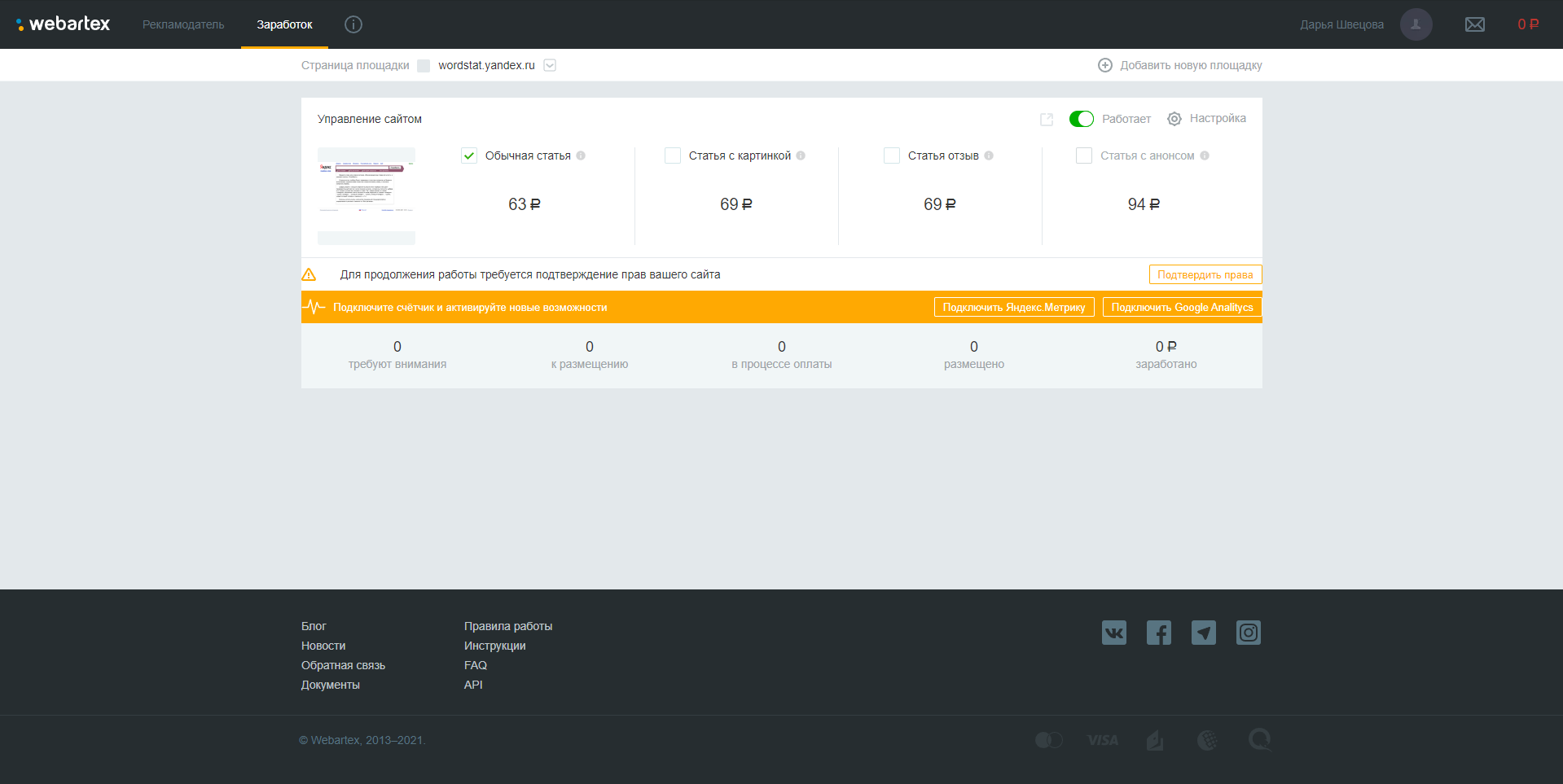Click the user name Дарья Швецова
Screen dimensions: 1563x784
pos(1341,24)
